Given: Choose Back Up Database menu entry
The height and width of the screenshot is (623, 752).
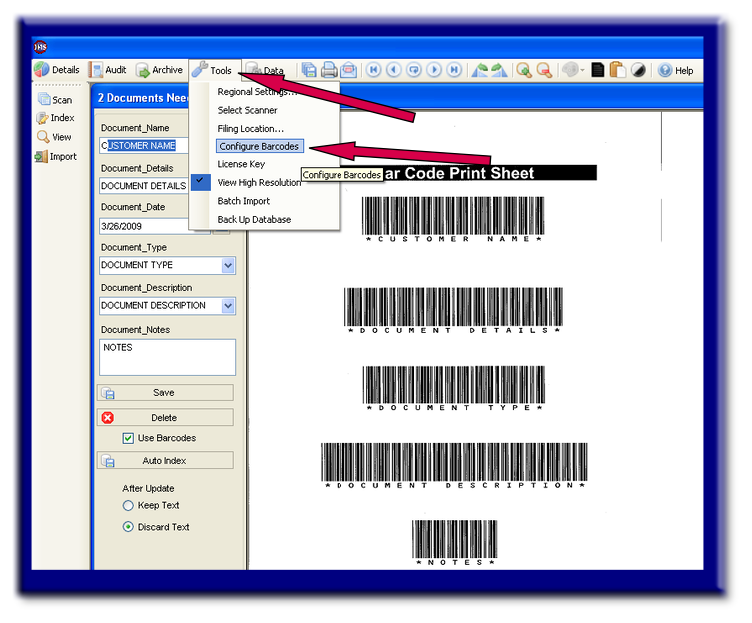Looking at the screenshot, I should tap(254, 219).
